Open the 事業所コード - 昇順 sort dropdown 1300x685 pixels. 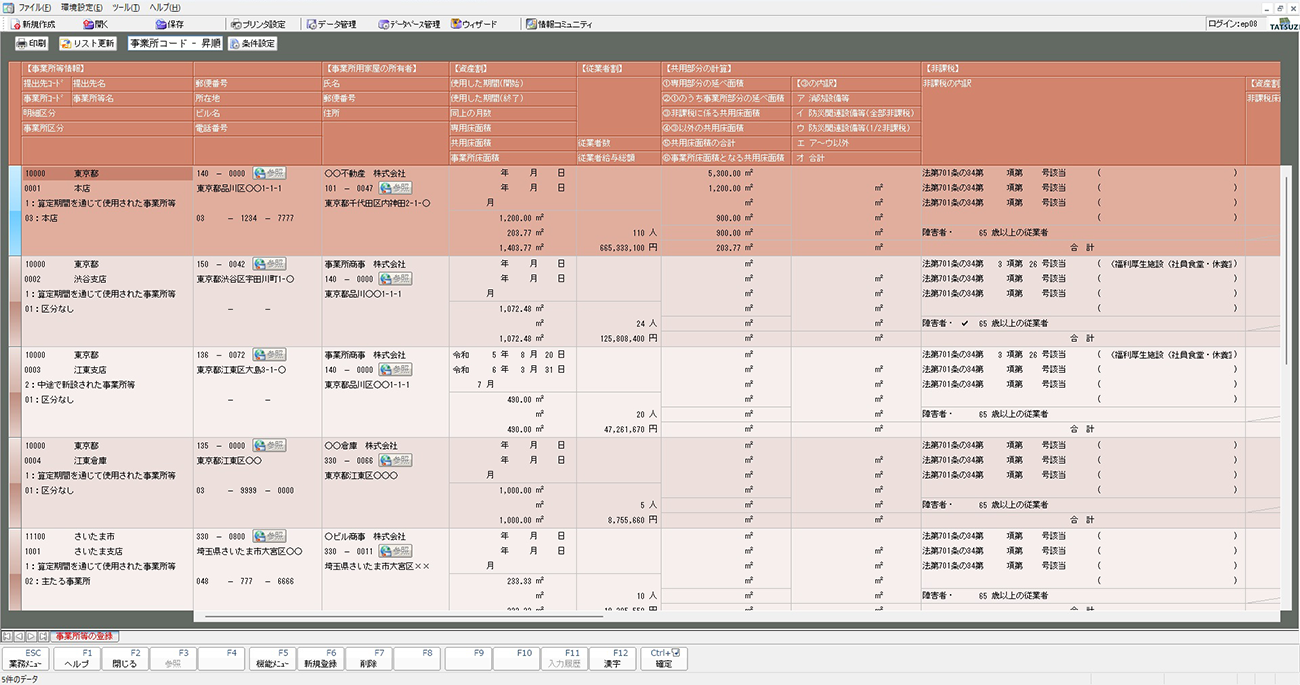coord(175,44)
